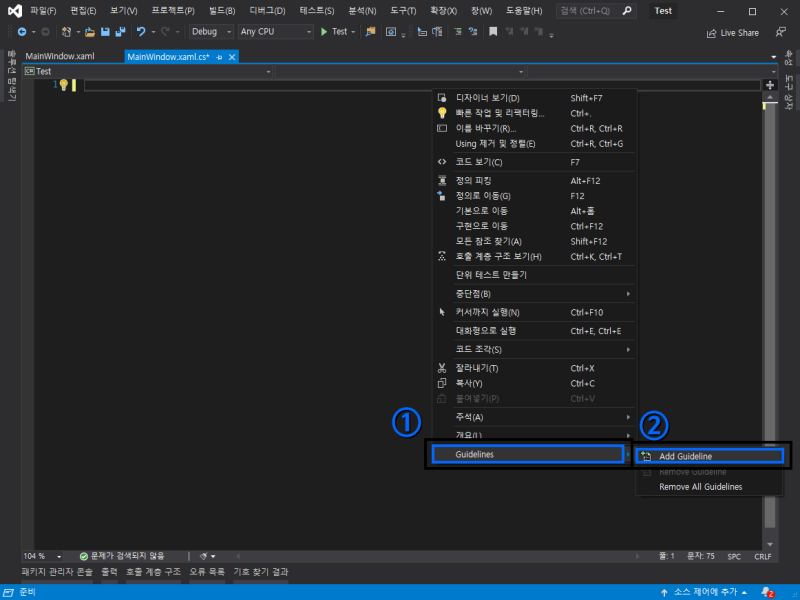This screenshot has width=800, height=600.
Task: Select 복사(Y) in context menu
Action: 533,383
